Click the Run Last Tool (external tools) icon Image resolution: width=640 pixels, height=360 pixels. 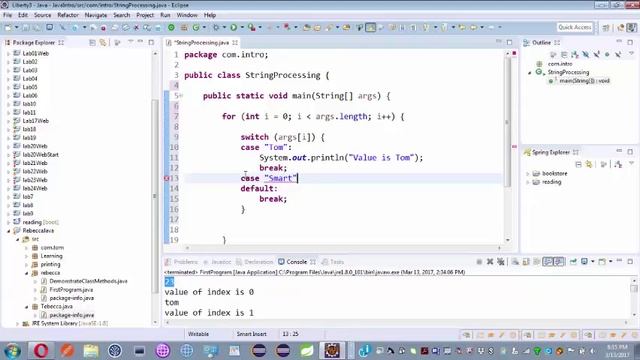252,27
